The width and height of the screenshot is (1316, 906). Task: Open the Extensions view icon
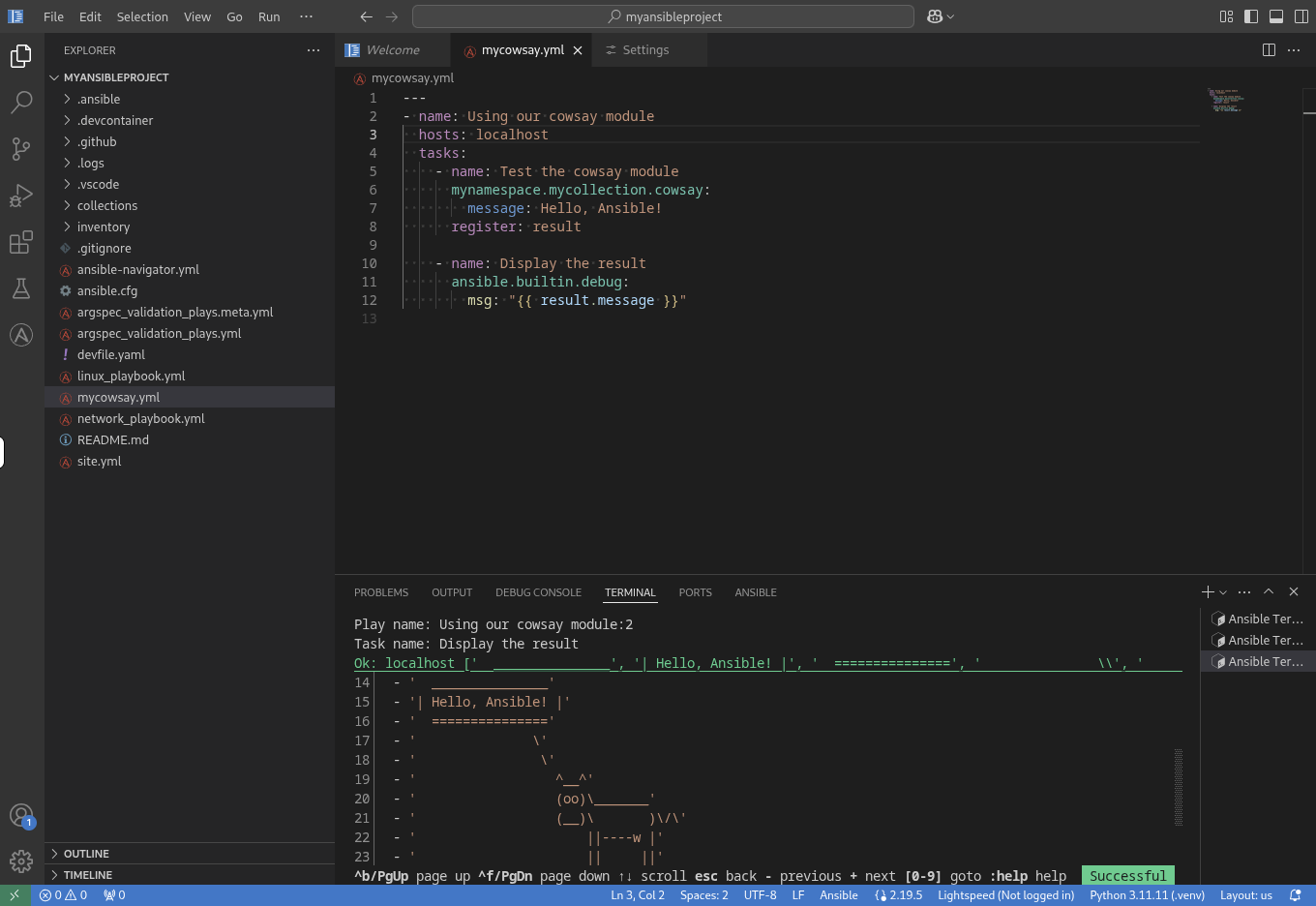click(21, 242)
